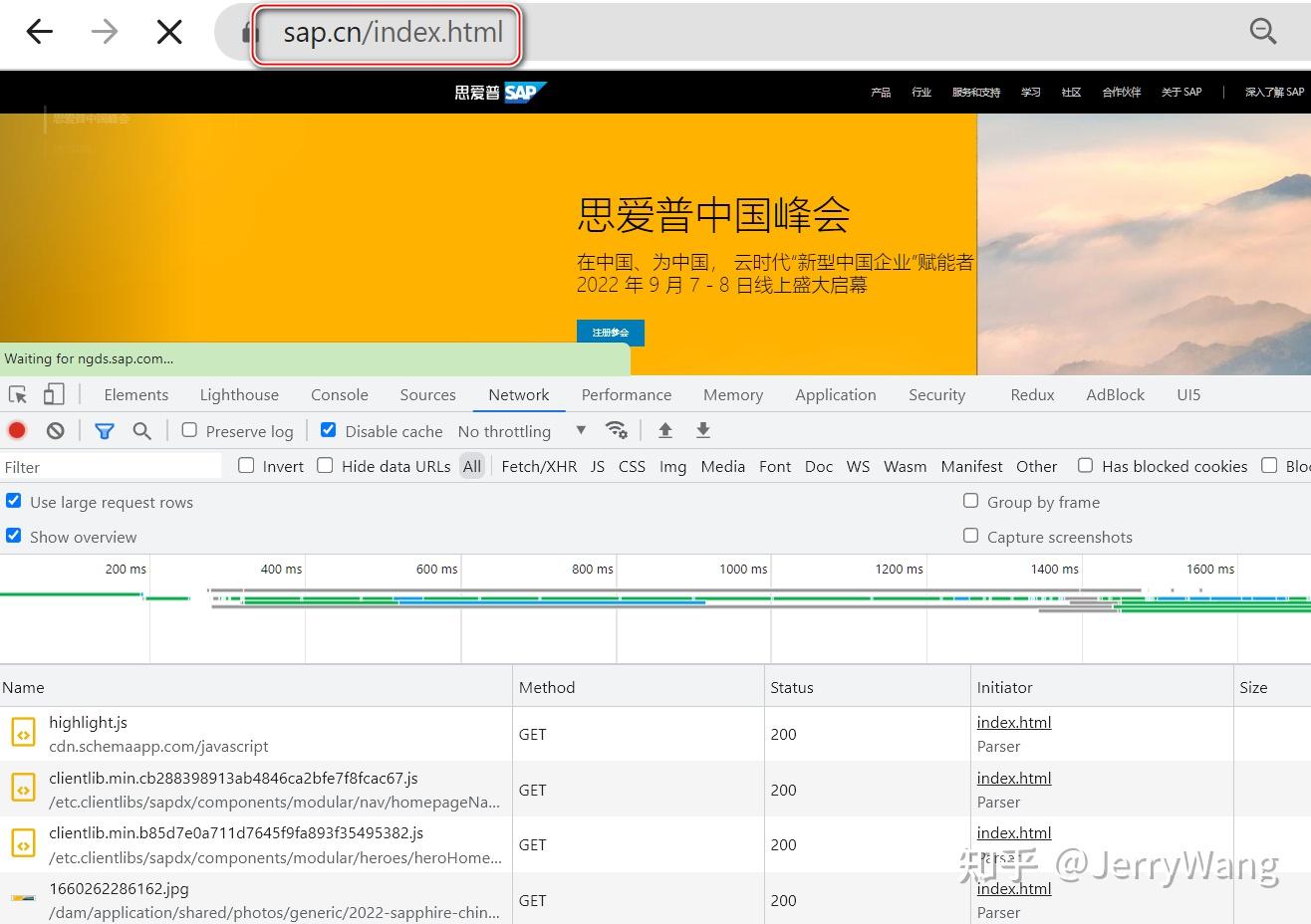Import a HAR file
Screen dimensions: 1311x924
click(665, 430)
